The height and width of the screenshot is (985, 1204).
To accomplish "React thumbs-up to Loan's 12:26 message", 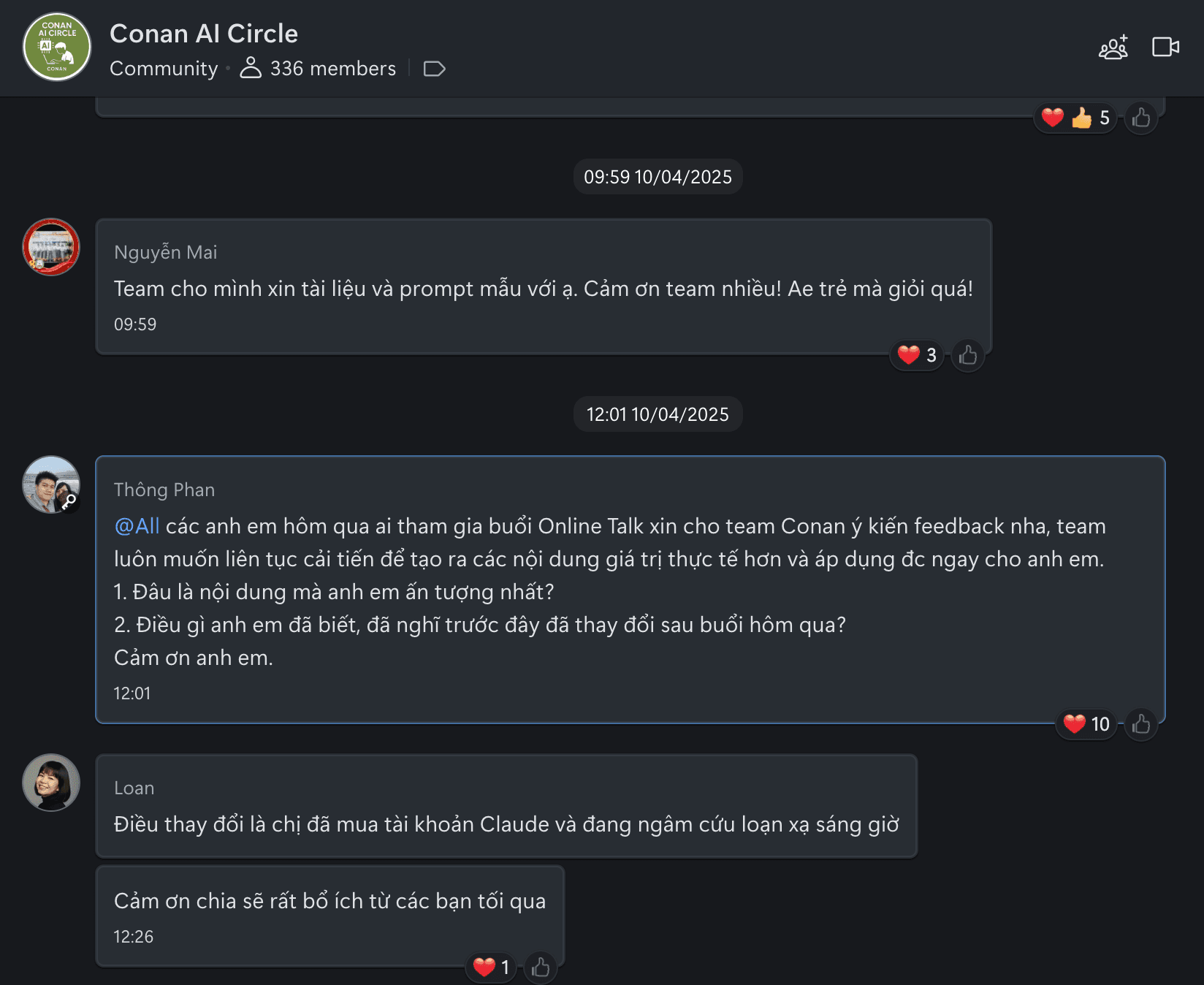I will (541, 967).
